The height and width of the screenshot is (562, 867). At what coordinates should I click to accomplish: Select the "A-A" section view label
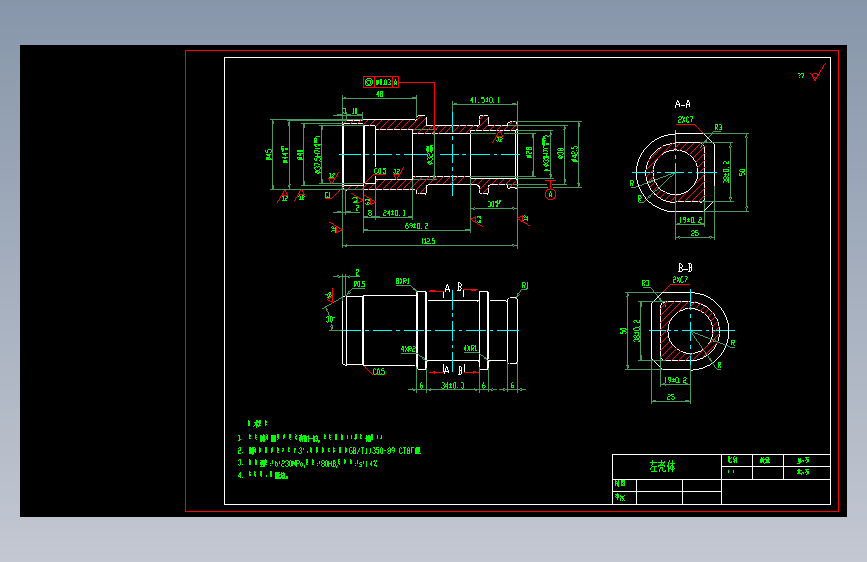click(x=682, y=104)
